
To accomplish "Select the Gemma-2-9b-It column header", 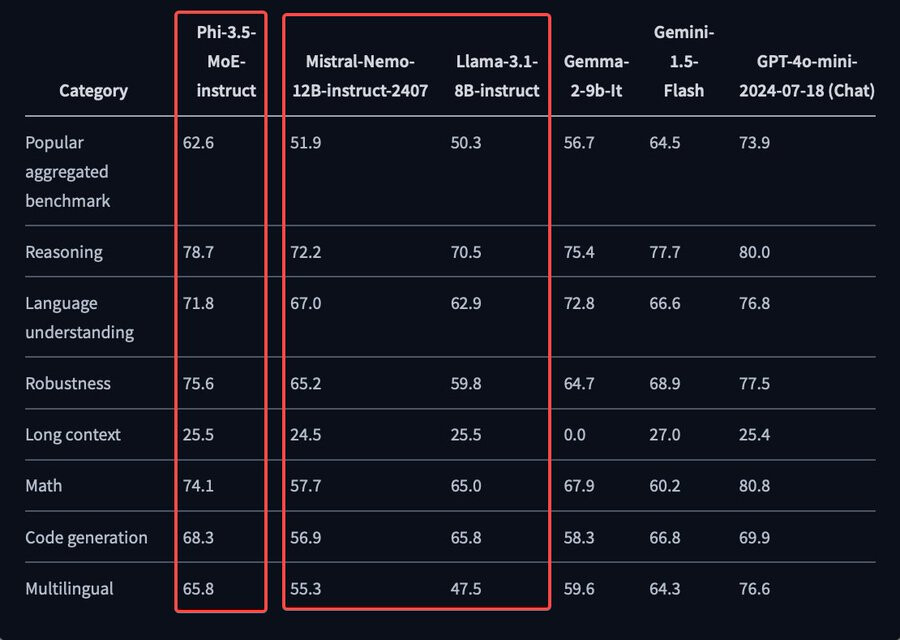I will pyautogui.click(x=596, y=76).
